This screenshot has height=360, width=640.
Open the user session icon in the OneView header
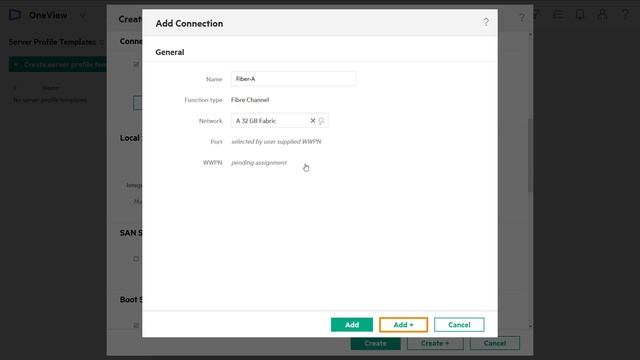[x=602, y=15]
